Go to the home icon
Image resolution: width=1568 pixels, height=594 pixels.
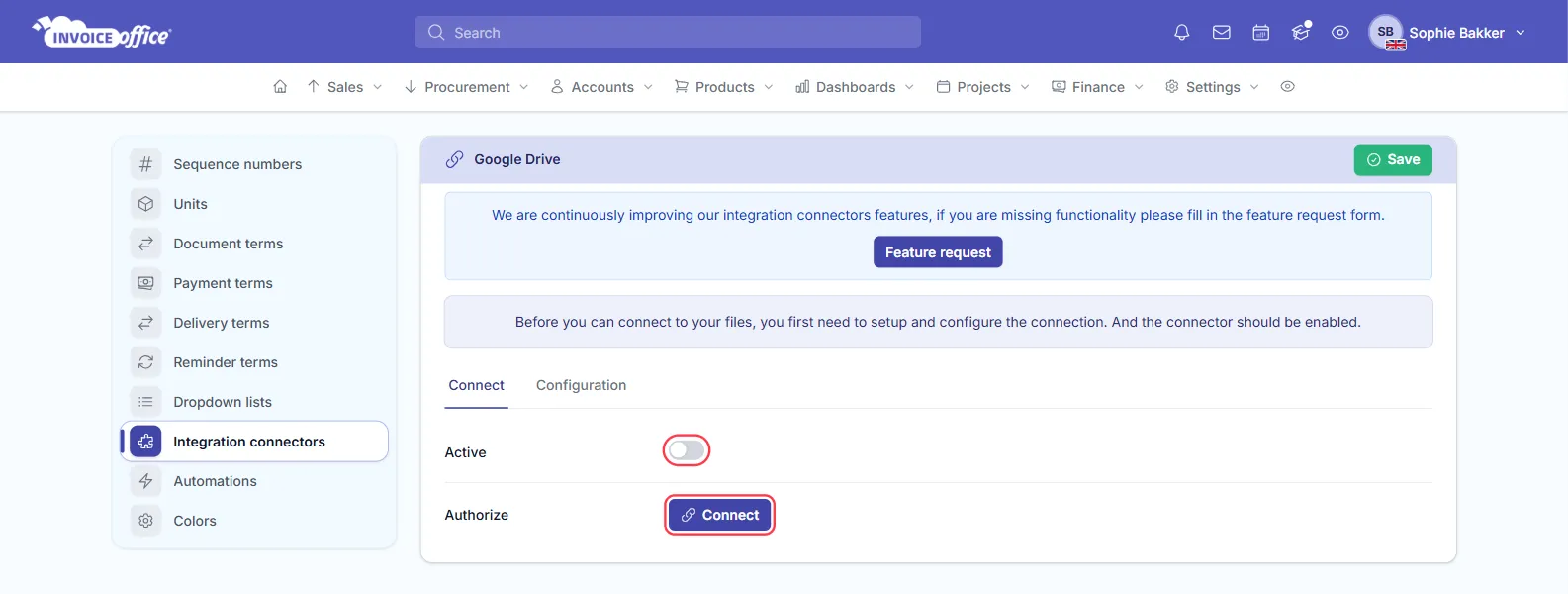point(280,87)
